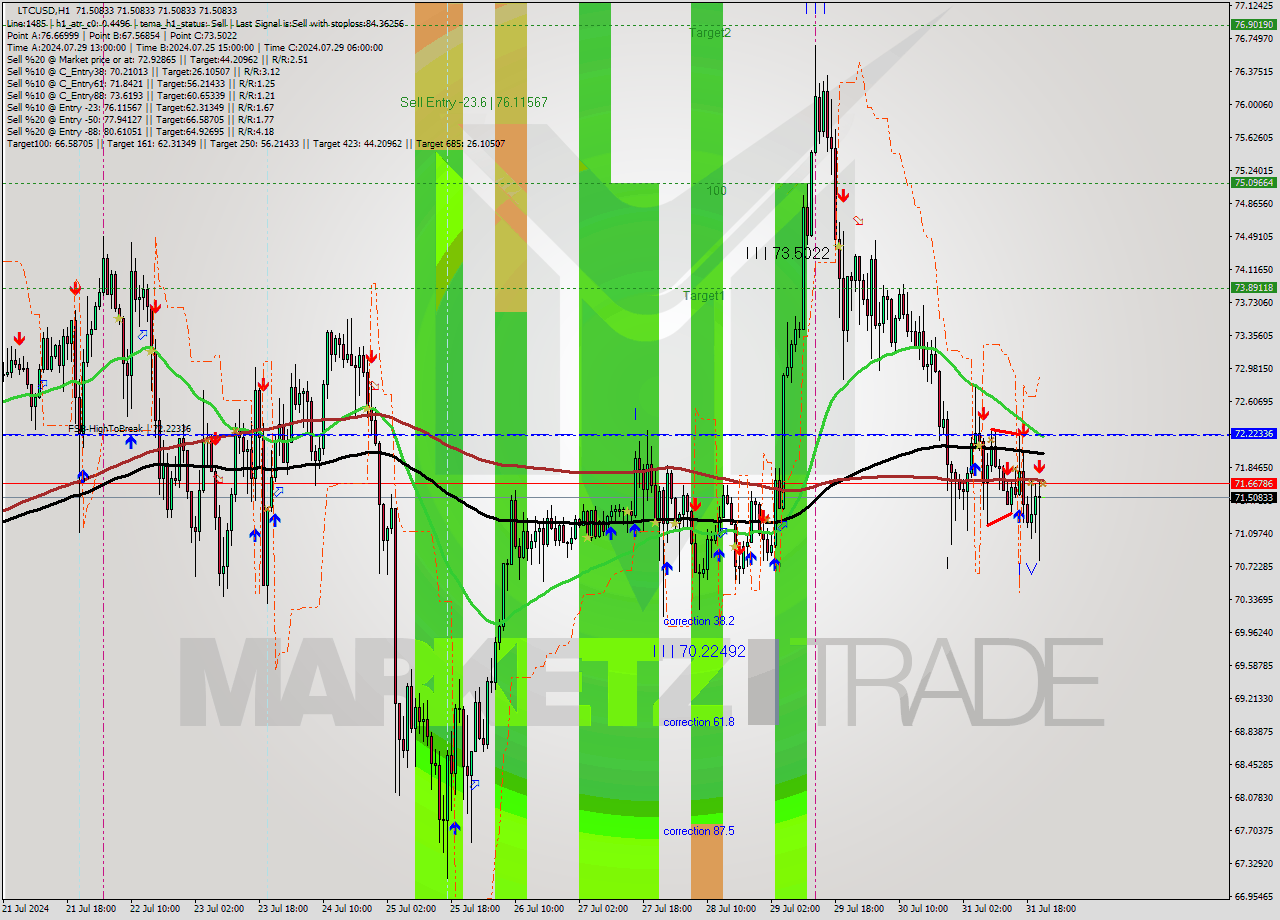
Task: Click the 76.00060 price axis label
Action: [1254, 104]
